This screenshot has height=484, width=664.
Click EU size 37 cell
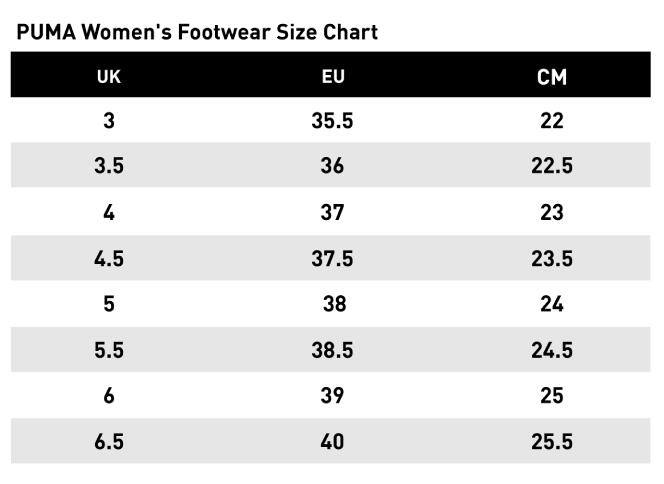(332, 212)
